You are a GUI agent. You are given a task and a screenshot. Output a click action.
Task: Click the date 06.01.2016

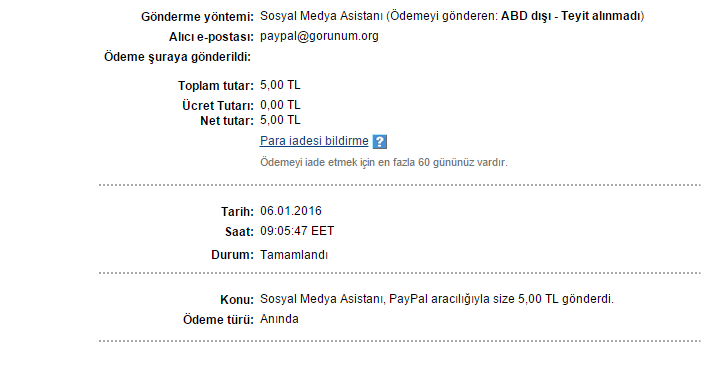pyautogui.click(x=291, y=211)
